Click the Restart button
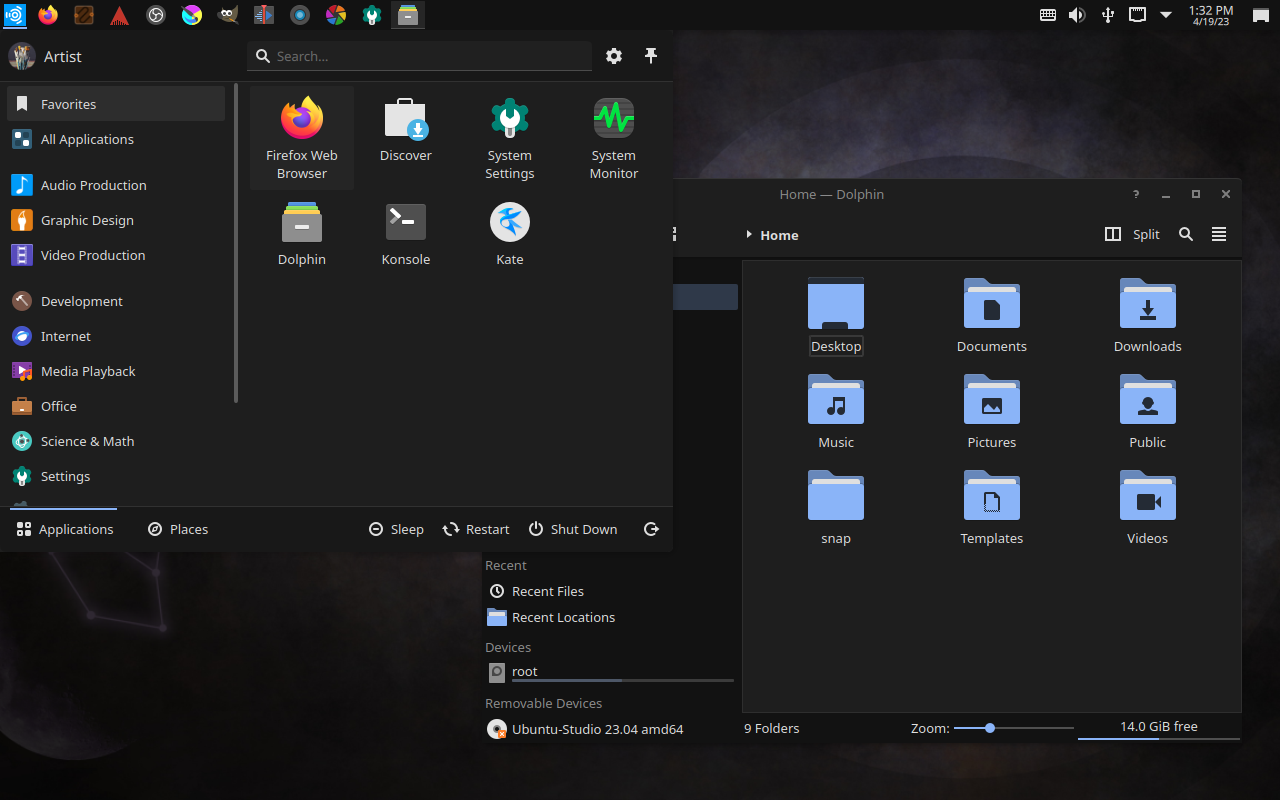The image size is (1280, 800). click(x=476, y=529)
